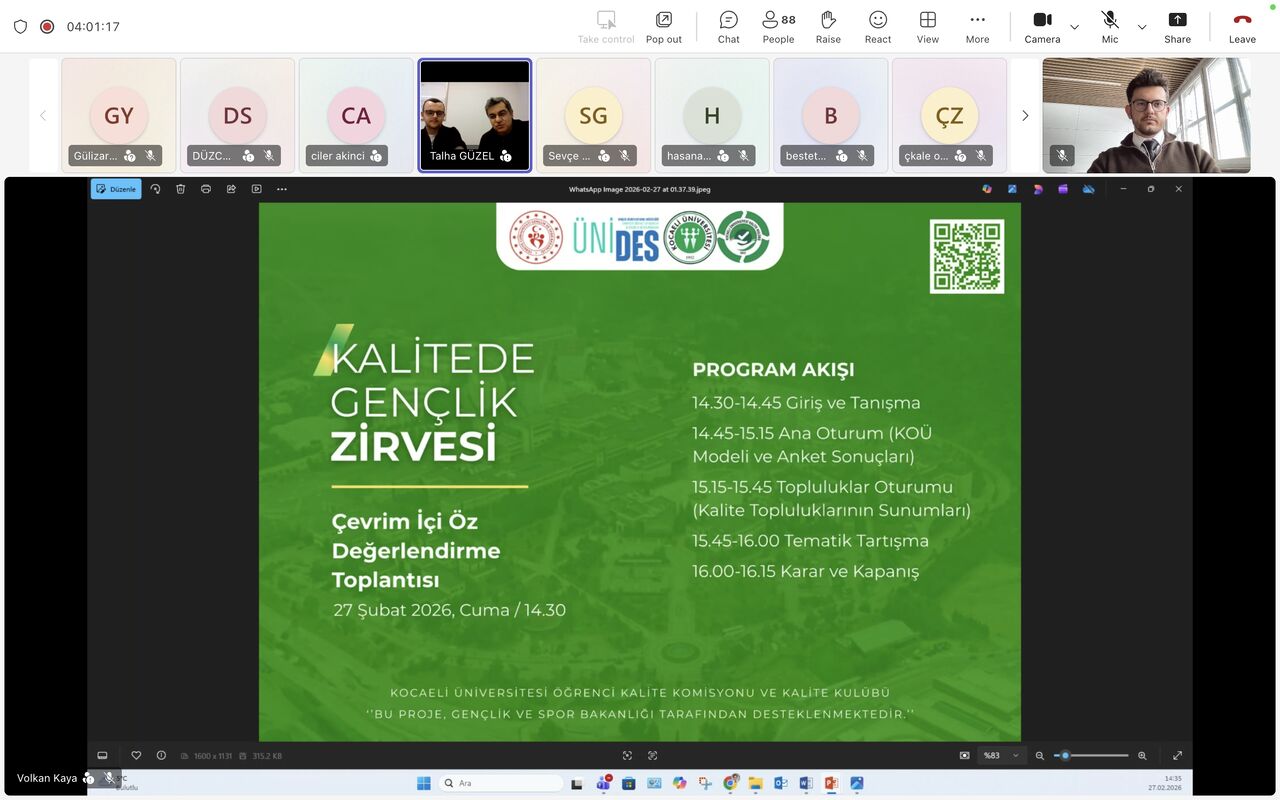Viewport: 1280px width, 800px height.
Task: Open the More options menu
Action: point(977,27)
